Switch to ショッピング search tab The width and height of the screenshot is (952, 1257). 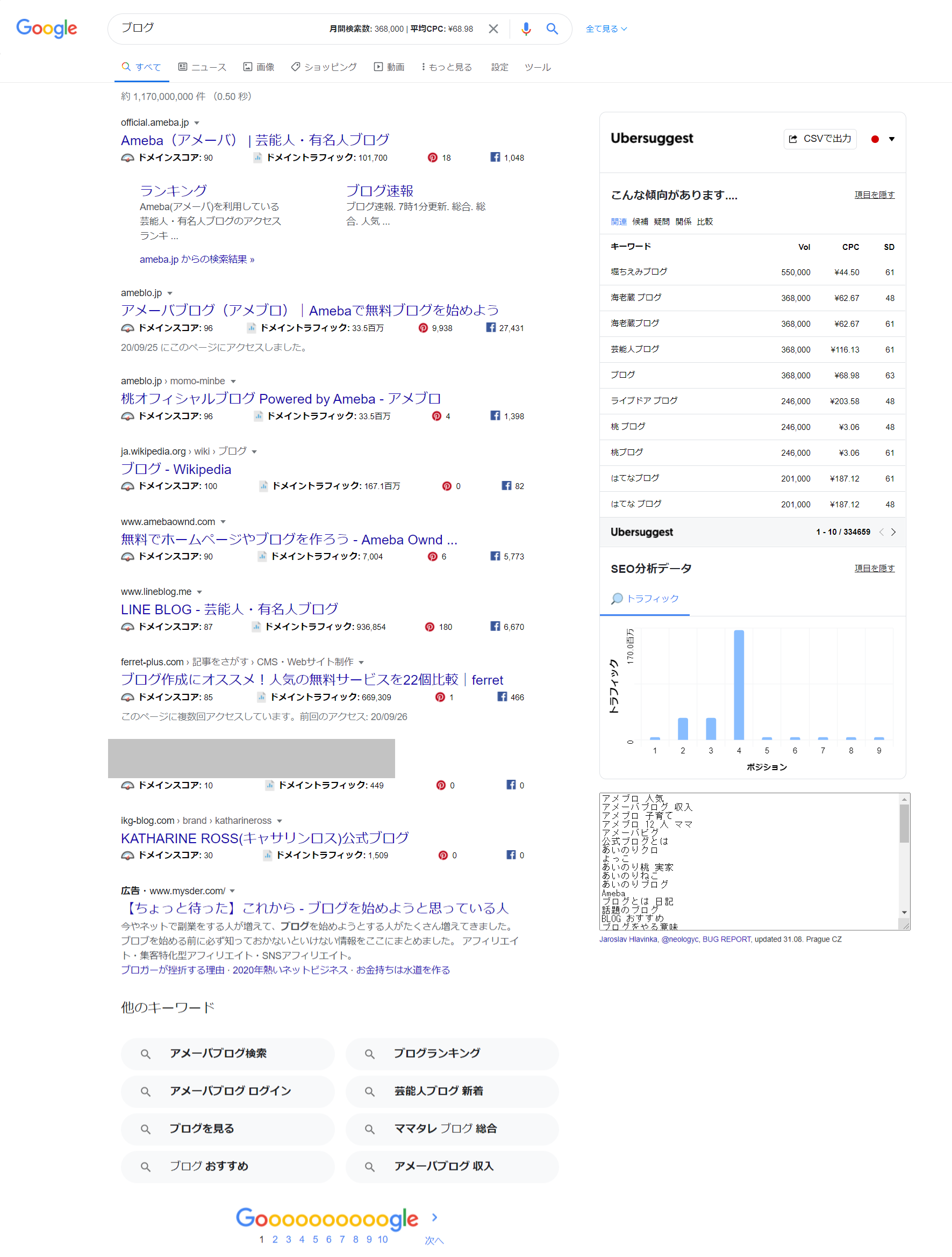pos(324,67)
